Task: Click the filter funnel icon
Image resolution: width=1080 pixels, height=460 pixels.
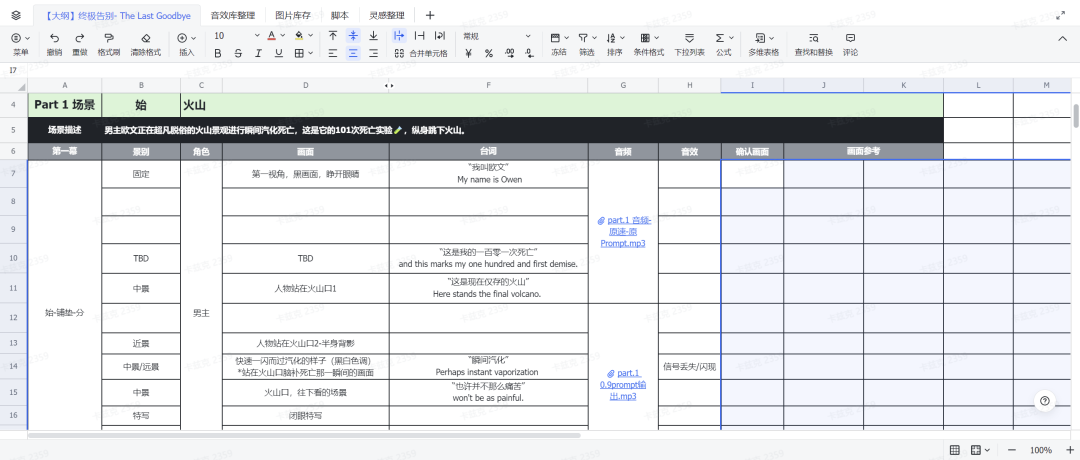Action: coord(583,38)
